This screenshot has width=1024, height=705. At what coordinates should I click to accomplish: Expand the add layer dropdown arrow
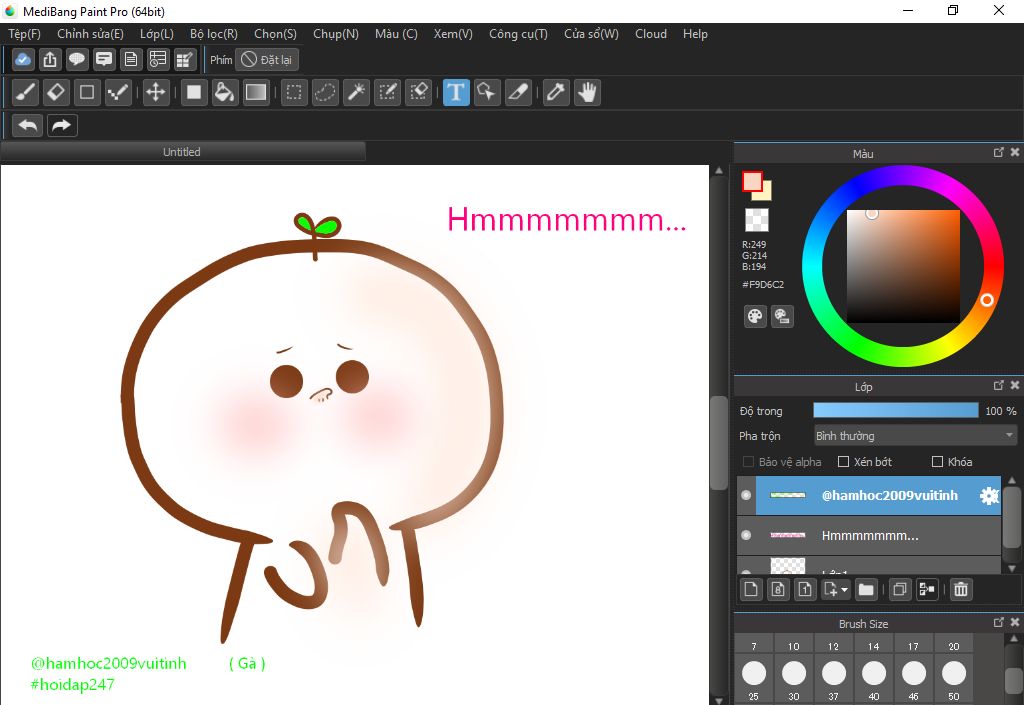pos(844,590)
